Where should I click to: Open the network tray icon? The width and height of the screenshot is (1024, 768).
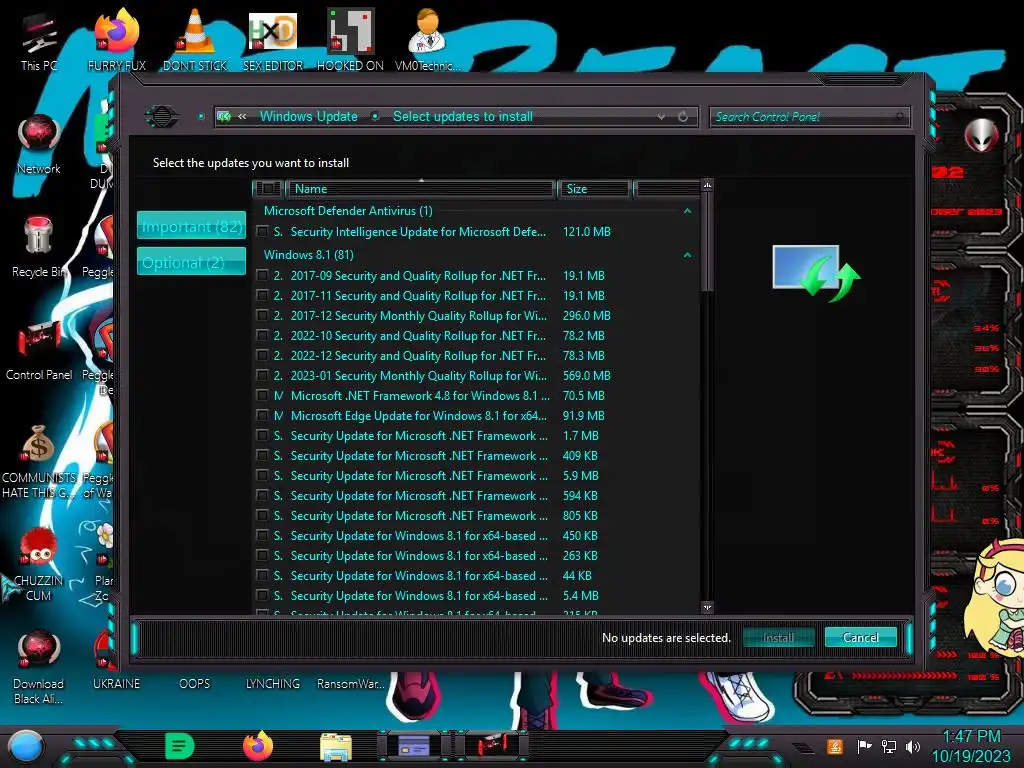tap(889, 746)
